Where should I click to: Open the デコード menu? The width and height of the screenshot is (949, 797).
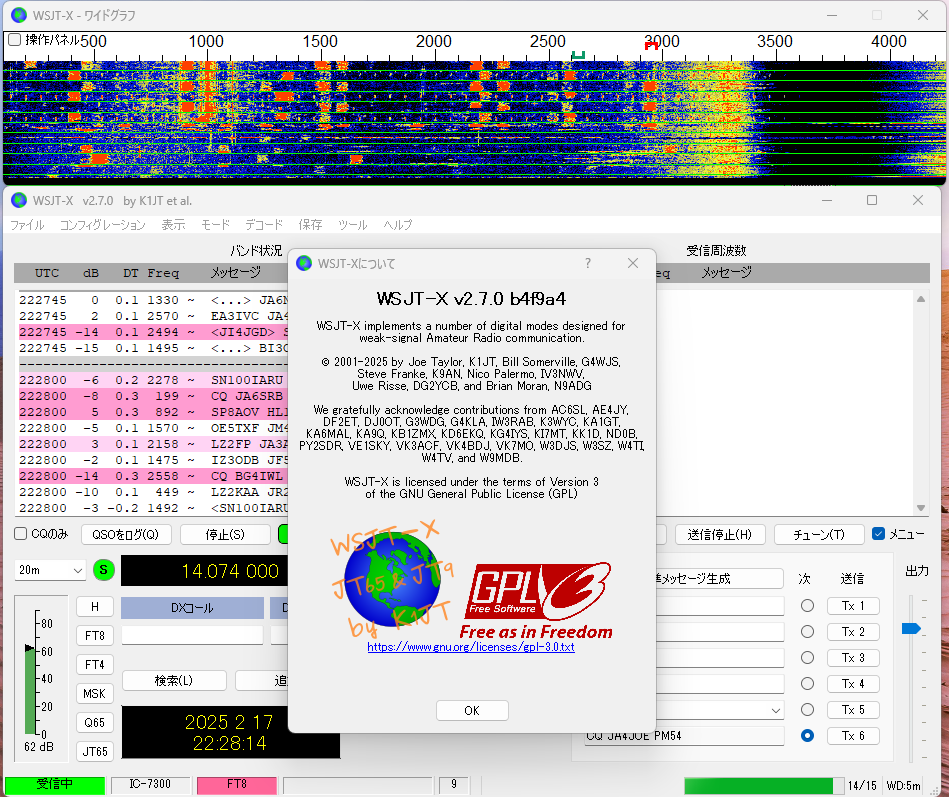pyautogui.click(x=264, y=225)
